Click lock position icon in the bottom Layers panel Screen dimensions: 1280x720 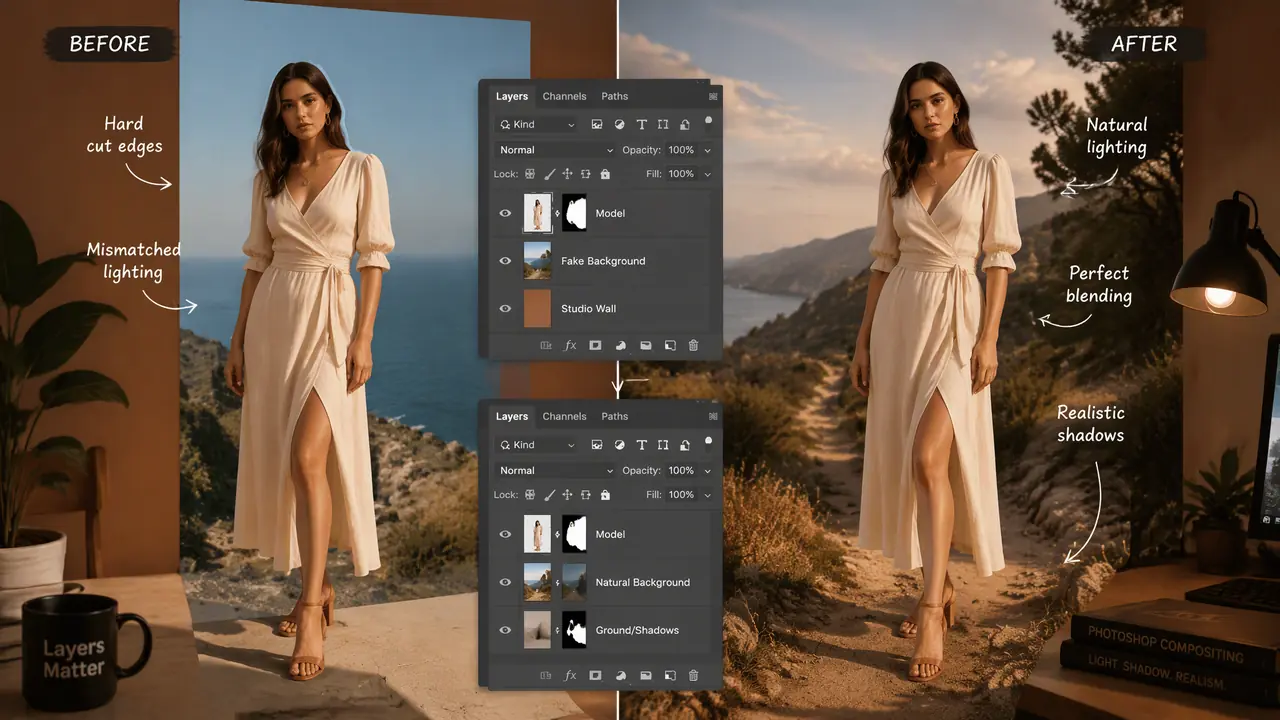[568, 494]
